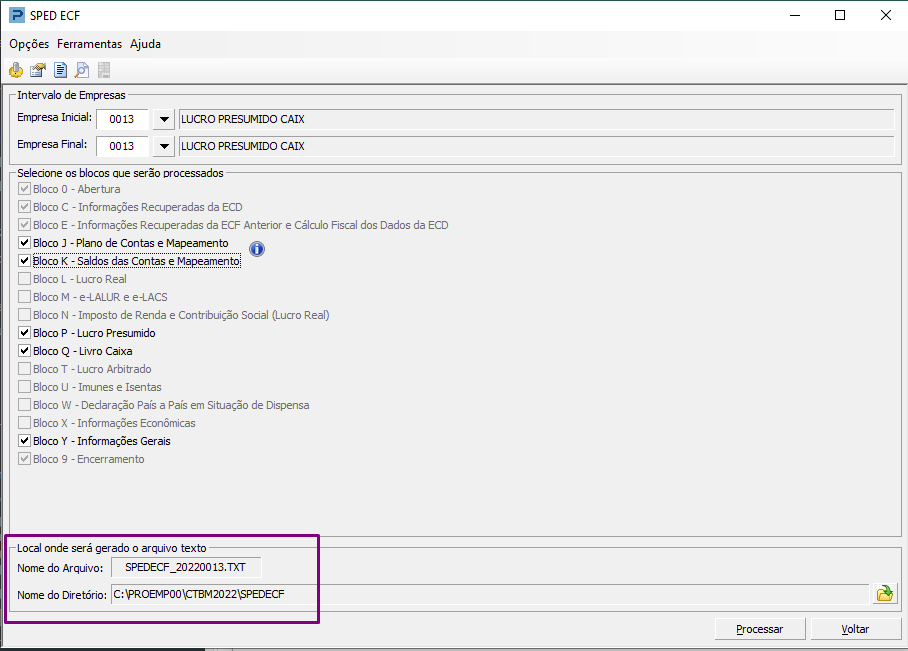
Task: Uncheck Bloco J - Plano de Contas e Mapeamento
Action: tap(24, 243)
